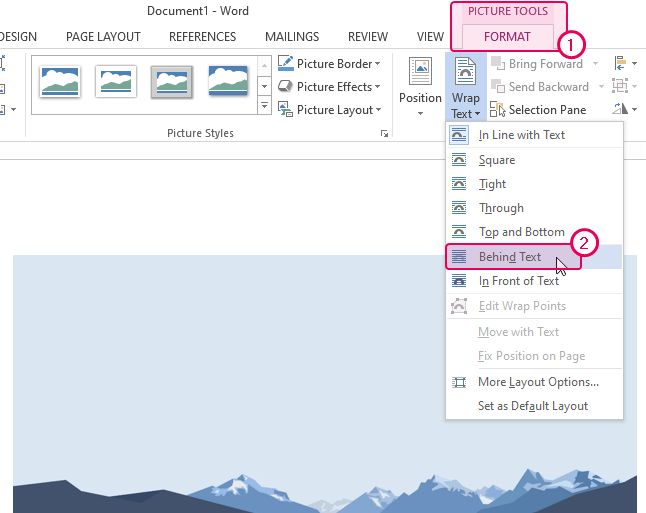Image resolution: width=646 pixels, height=513 pixels.
Task: Expand Picture Border dropdown arrow
Action: [377, 64]
